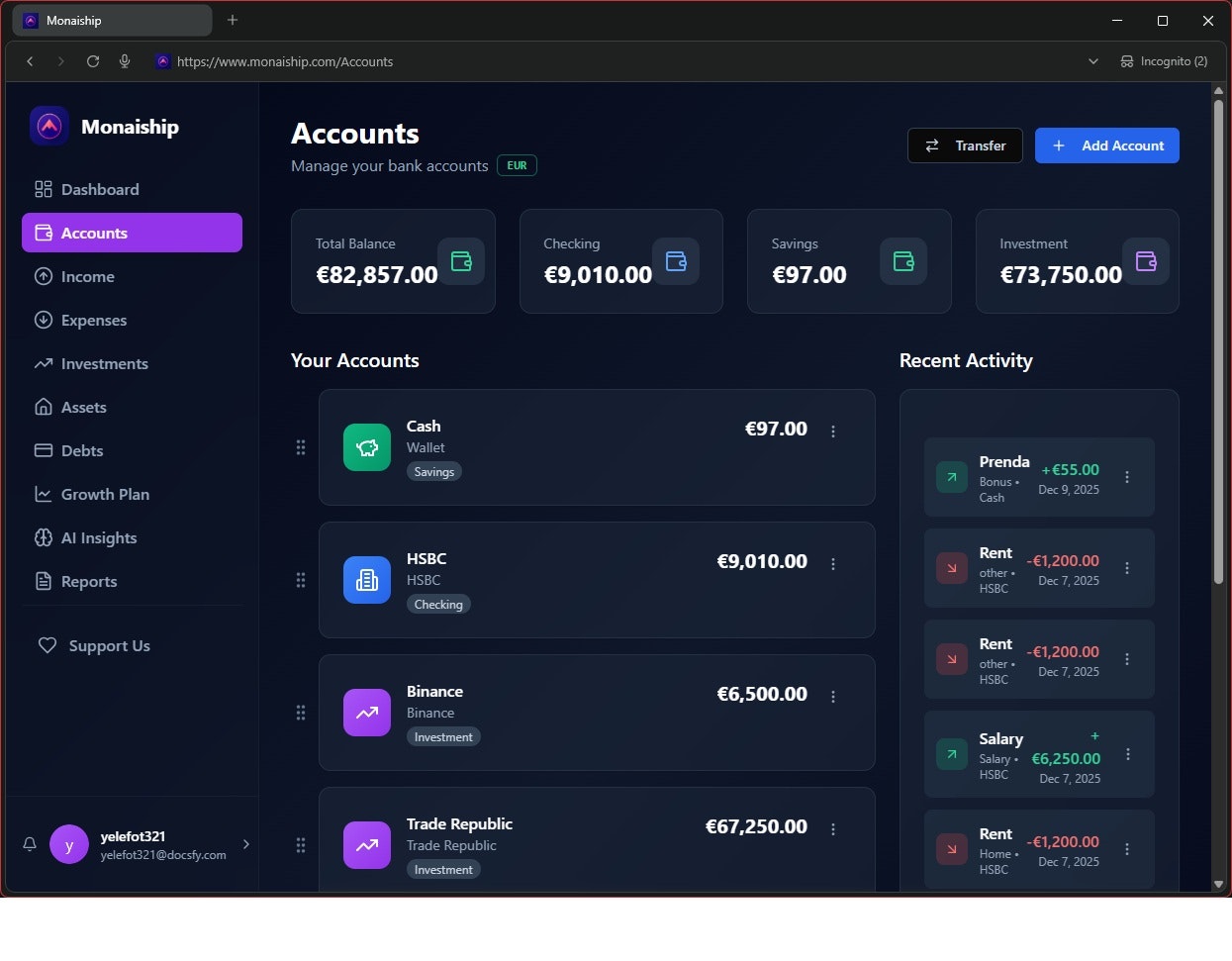
Task: Select the Debts section in the sidebar
Action: pos(82,450)
